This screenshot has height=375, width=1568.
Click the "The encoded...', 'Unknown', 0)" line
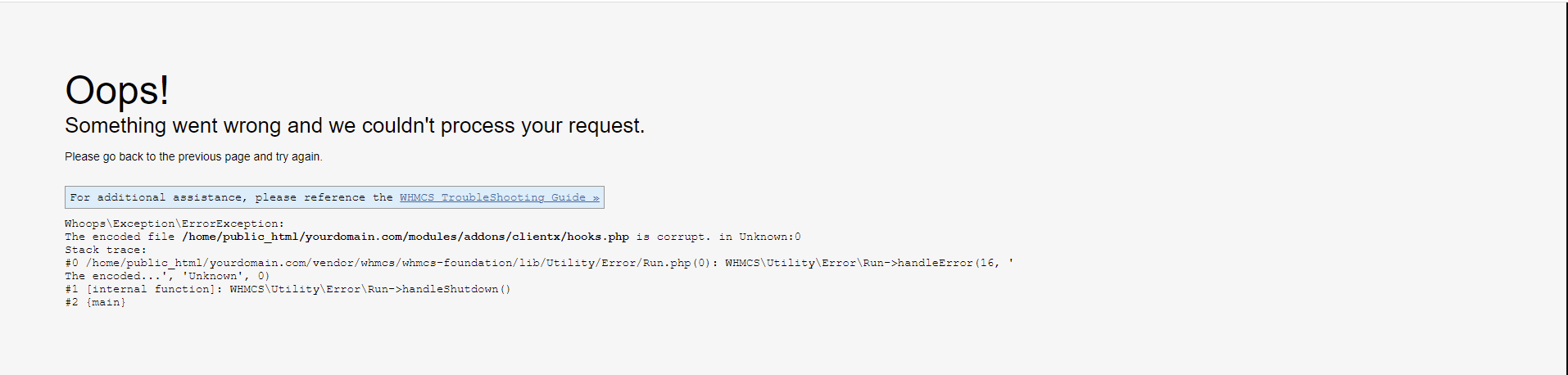tap(167, 276)
